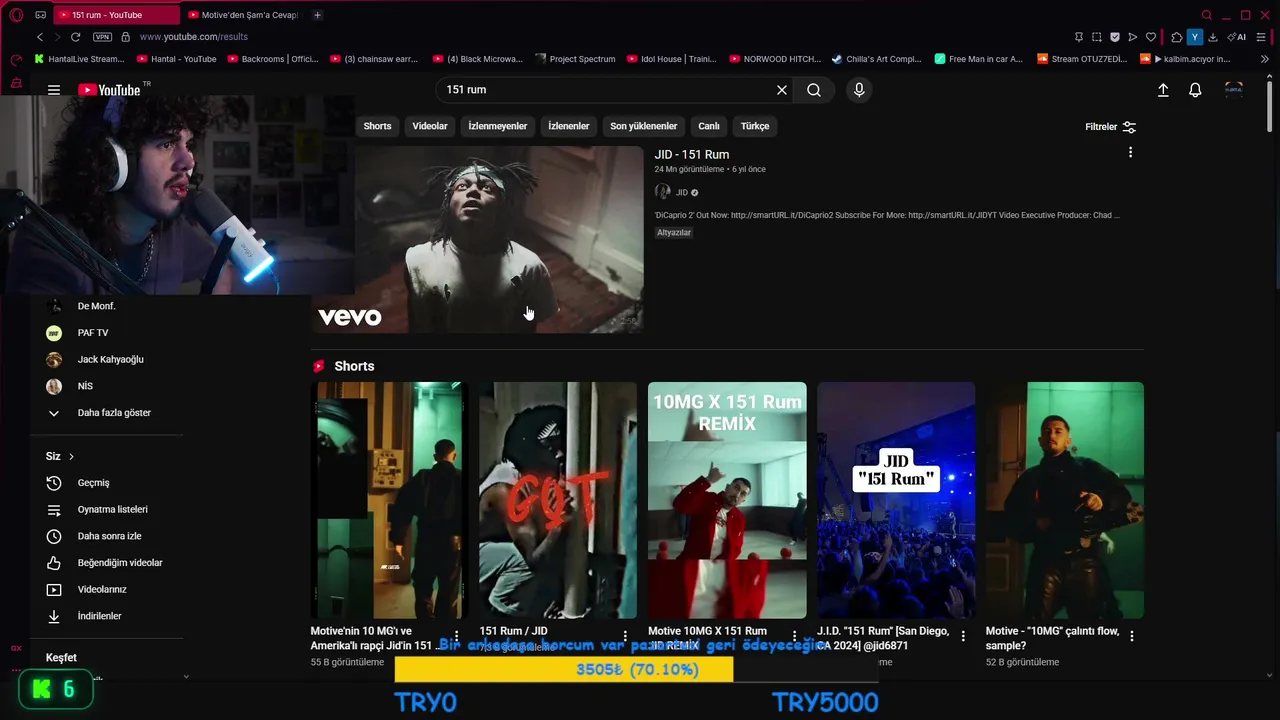Select the Türkçe filter chip
The width and height of the screenshot is (1280, 720).
pos(755,126)
